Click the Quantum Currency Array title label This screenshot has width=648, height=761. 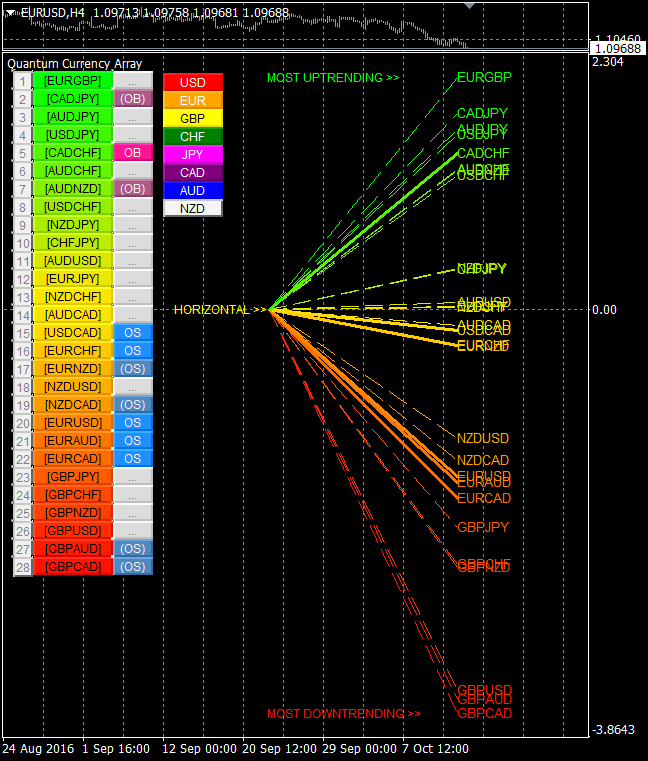click(75, 63)
